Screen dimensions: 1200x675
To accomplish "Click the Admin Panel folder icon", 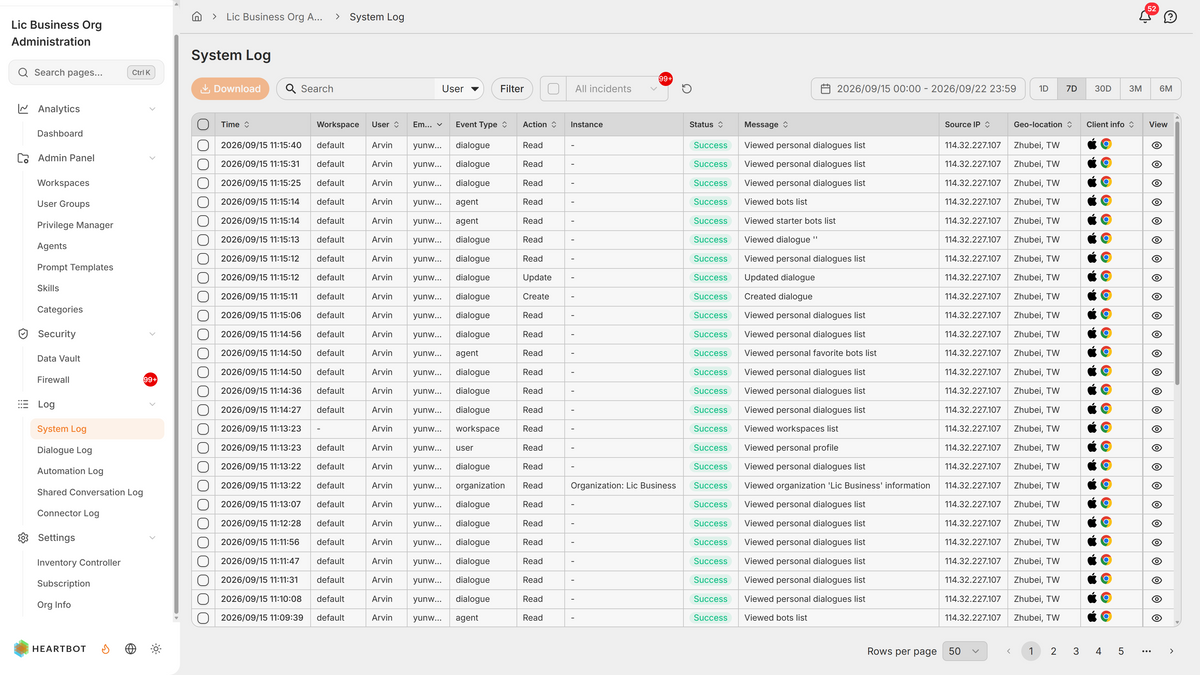I will point(23,158).
